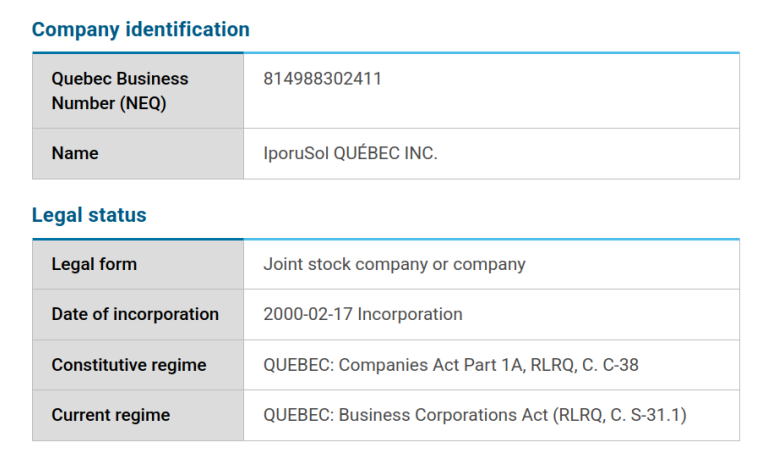The image size is (766, 466).
Task: Click the Name row label
Action: coord(75,154)
